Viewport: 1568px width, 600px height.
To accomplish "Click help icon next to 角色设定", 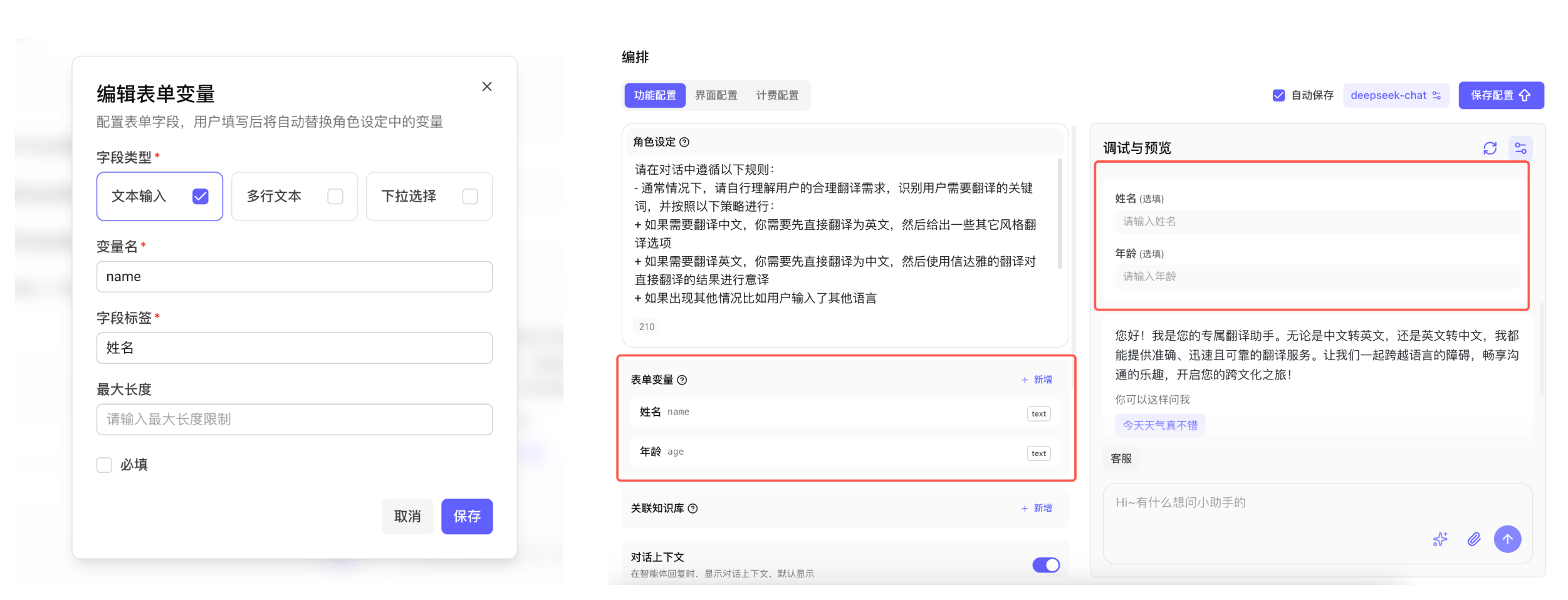I will click(x=684, y=142).
